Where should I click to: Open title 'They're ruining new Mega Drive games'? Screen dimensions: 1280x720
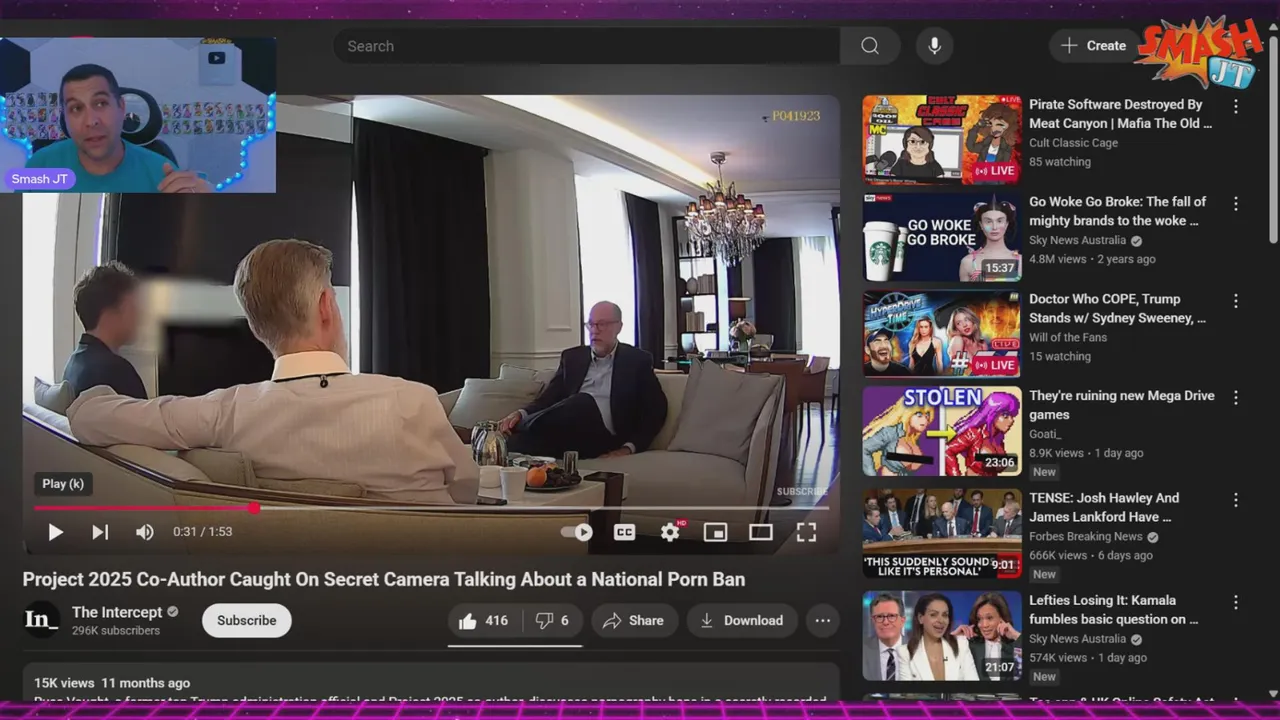(x=1122, y=405)
